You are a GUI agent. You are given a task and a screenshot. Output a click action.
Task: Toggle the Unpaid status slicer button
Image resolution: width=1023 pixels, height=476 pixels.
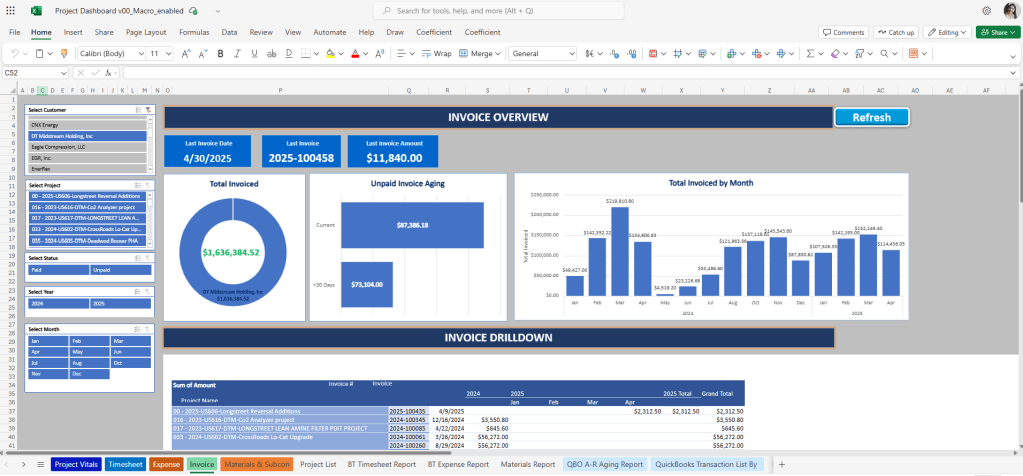point(120,269)
